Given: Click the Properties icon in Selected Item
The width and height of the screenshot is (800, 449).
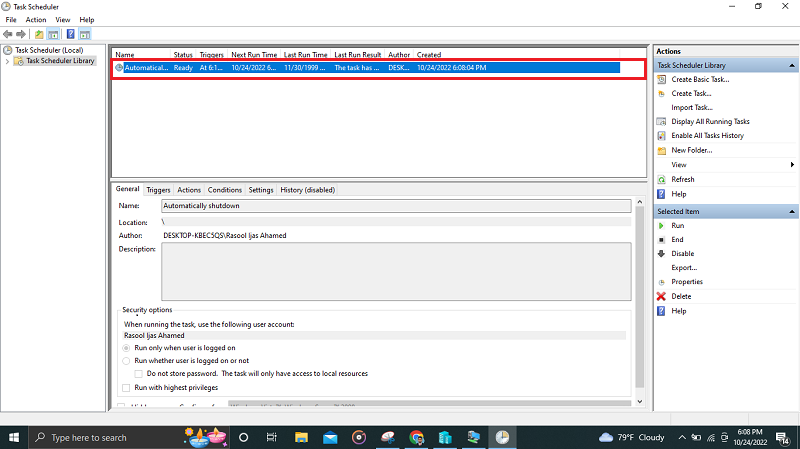Looking at the screenshot, I should coord(661,282).
